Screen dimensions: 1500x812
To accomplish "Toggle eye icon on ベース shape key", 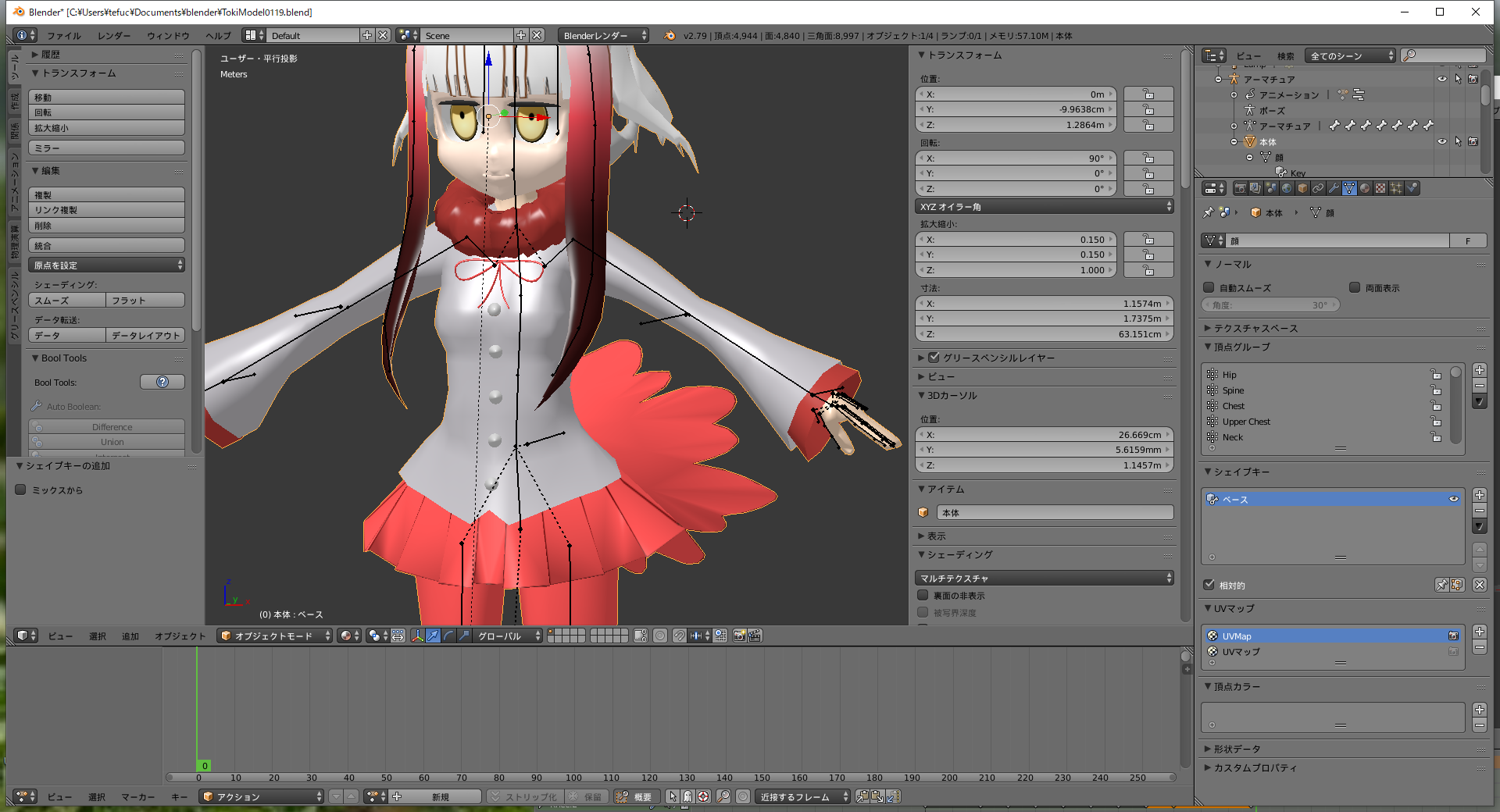I will tap(1454, 499).
